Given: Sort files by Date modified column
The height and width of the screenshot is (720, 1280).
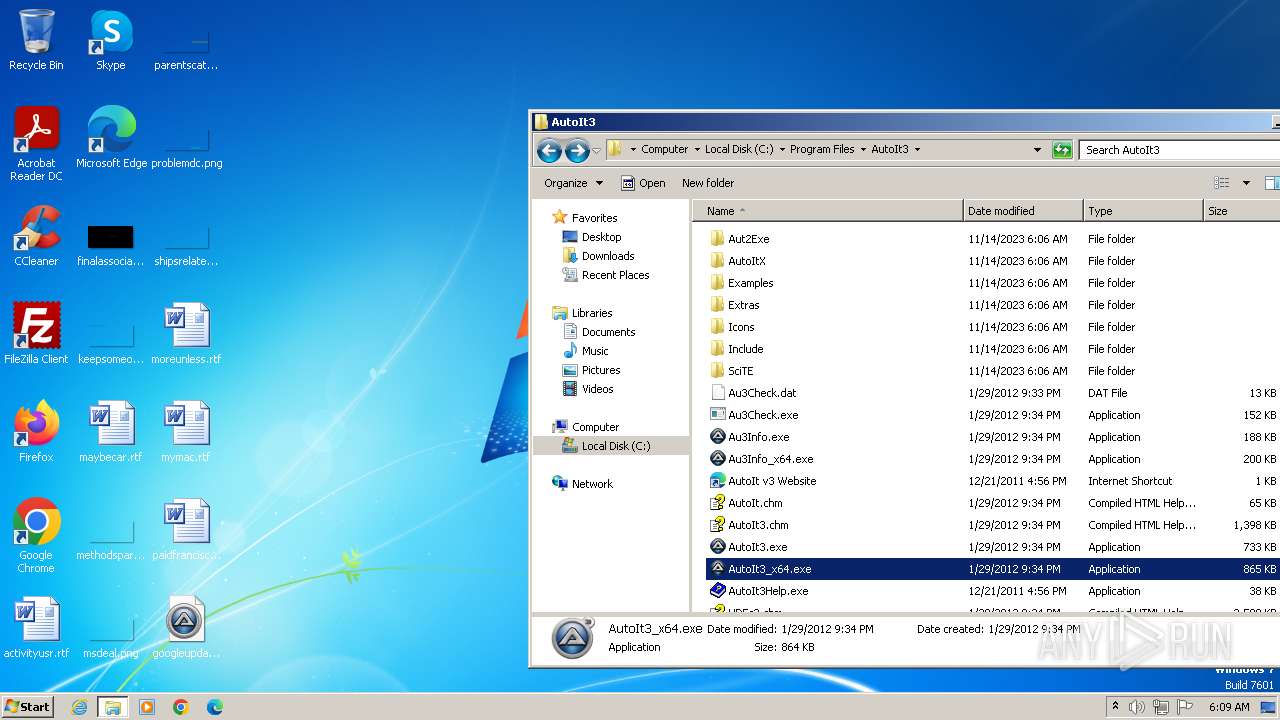Looking at the screenshot, I should pos(1023,211).
